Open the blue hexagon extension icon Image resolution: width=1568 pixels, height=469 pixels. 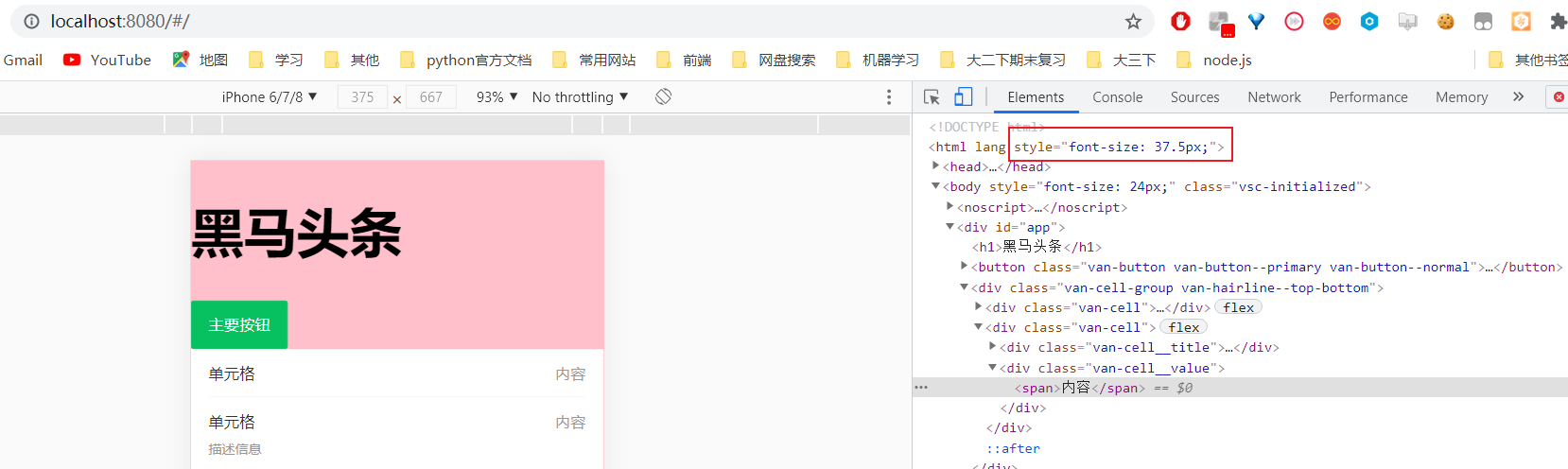1369,21
